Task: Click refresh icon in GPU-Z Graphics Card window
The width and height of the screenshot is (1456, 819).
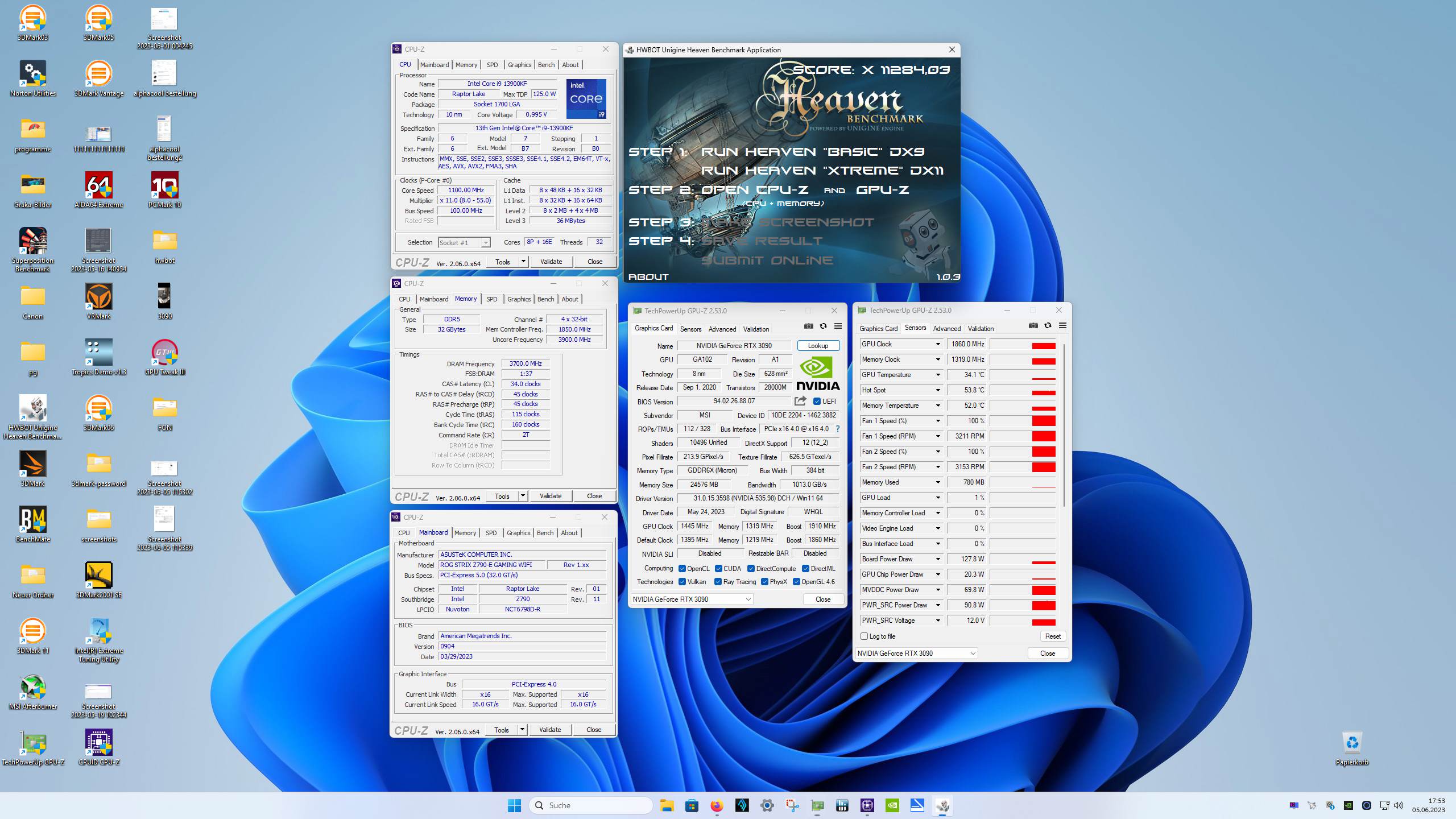Action: 823,326
